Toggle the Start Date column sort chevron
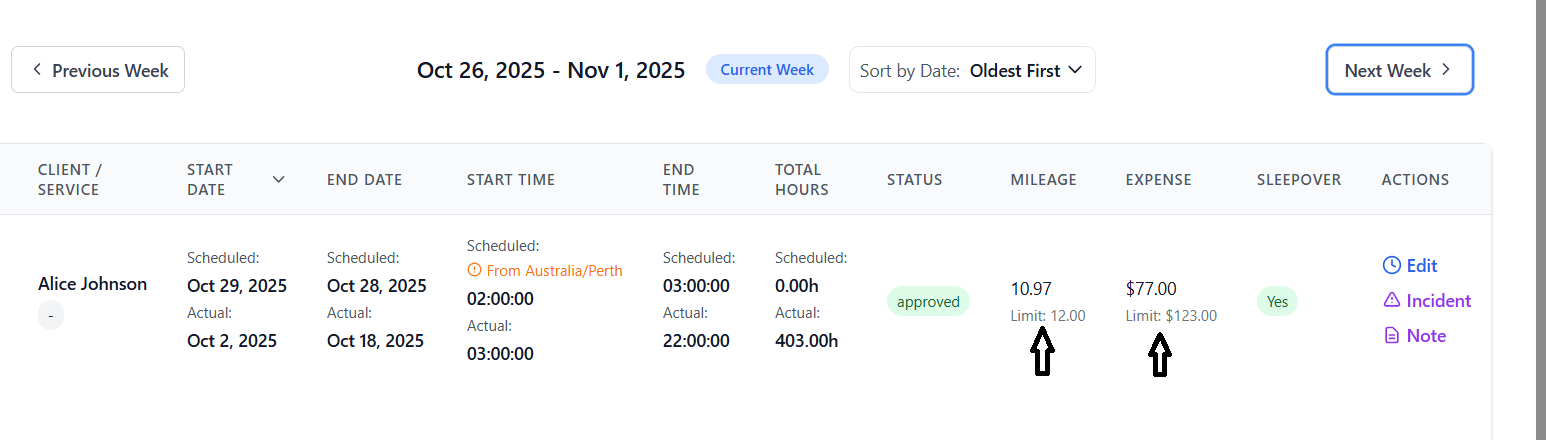 278,180
